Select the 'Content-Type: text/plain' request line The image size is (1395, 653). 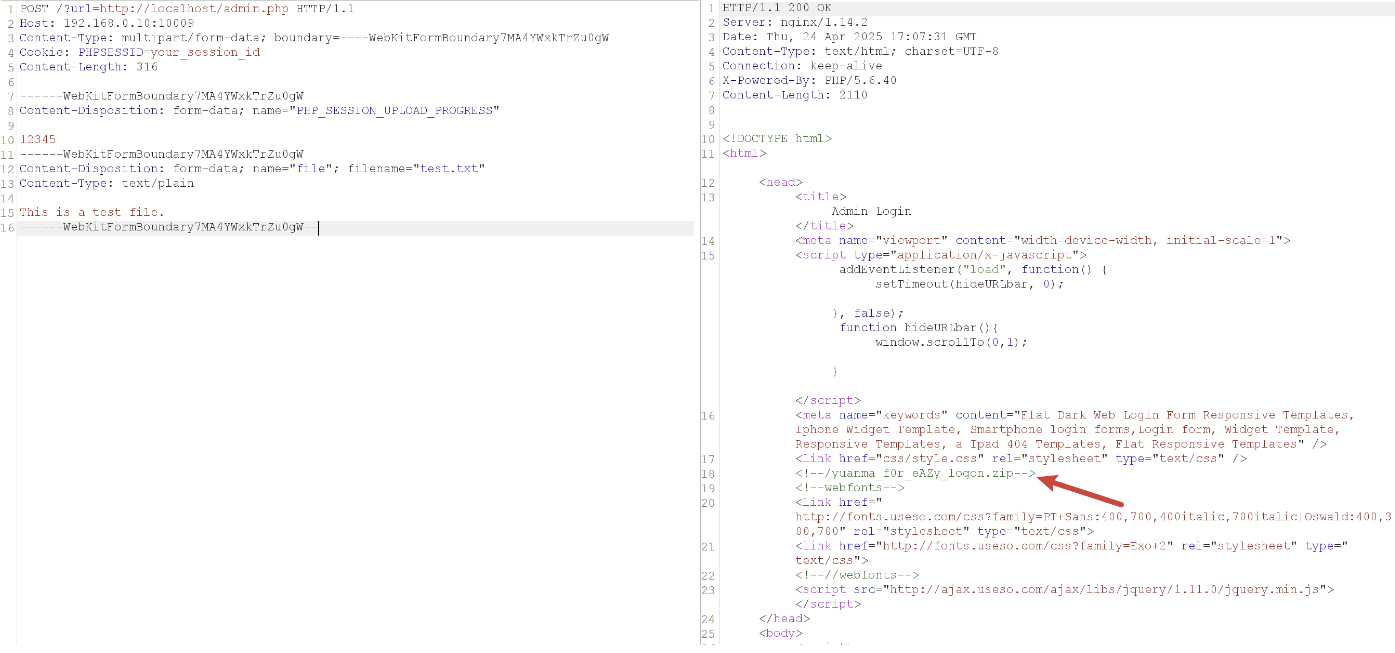(x=106, y=183)
